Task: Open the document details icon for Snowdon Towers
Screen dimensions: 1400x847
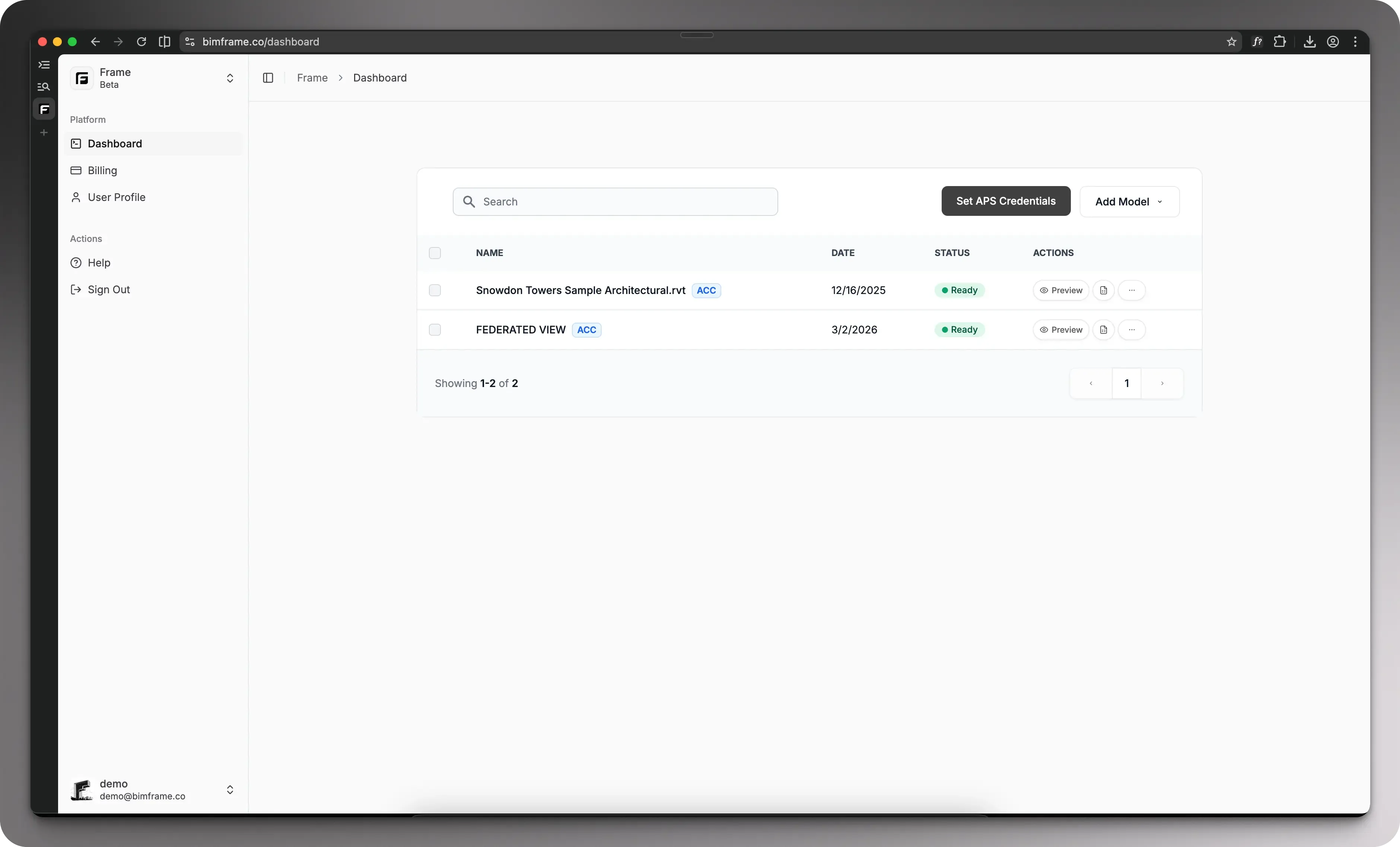Action: [1103, 290]
